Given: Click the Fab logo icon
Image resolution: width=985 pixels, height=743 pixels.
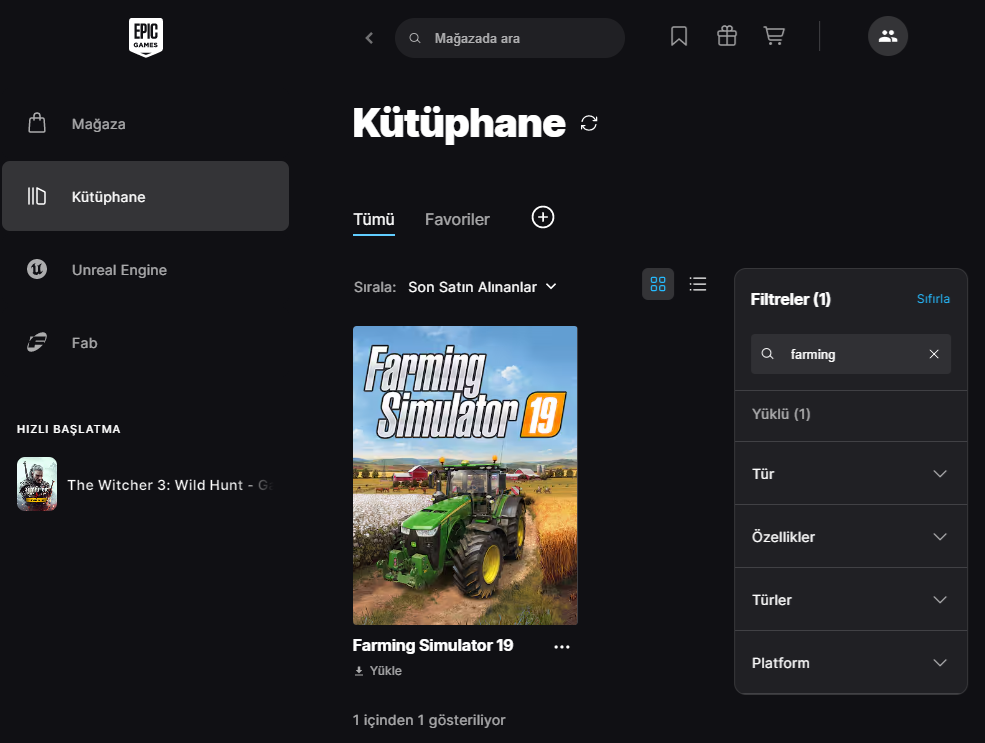Looking at the screenshot, I should (x=37, y=342).
